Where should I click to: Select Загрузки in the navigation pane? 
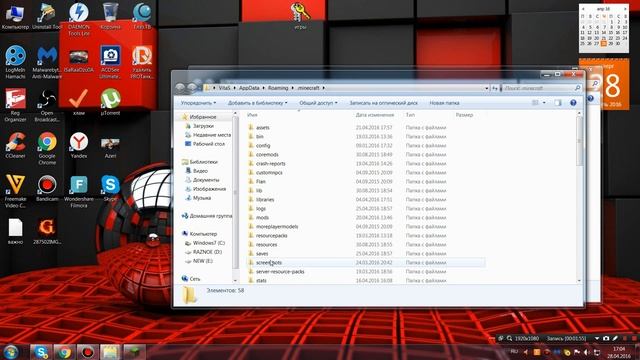click(203, 126)
